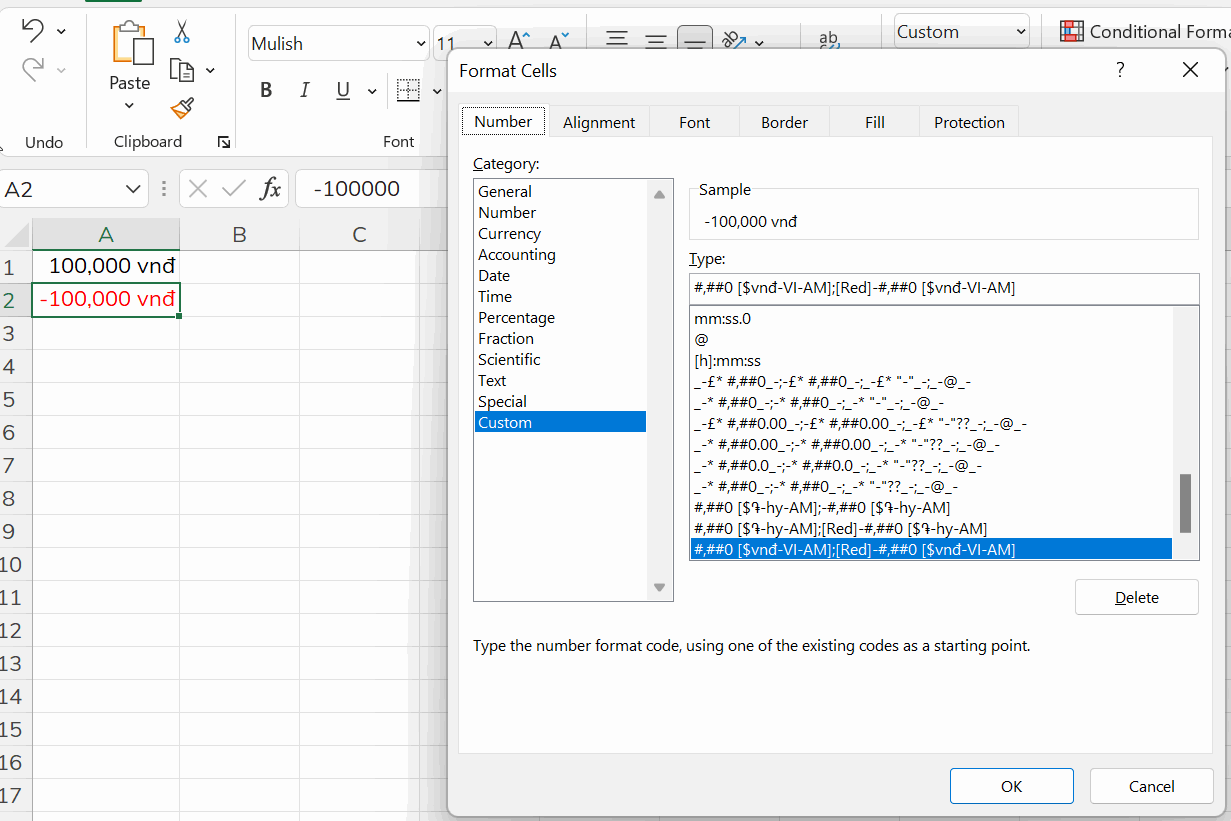Click the Copy icon in Clipboard
1231x821 pixels.
point(181,70)
